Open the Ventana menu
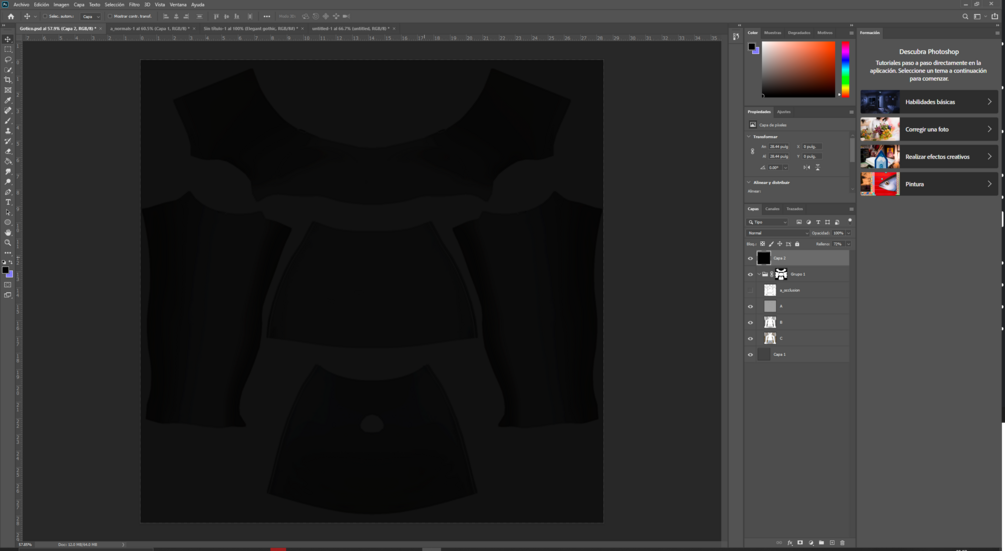The width and height of the screenshot is (1005, 551). tap(178, 4)
